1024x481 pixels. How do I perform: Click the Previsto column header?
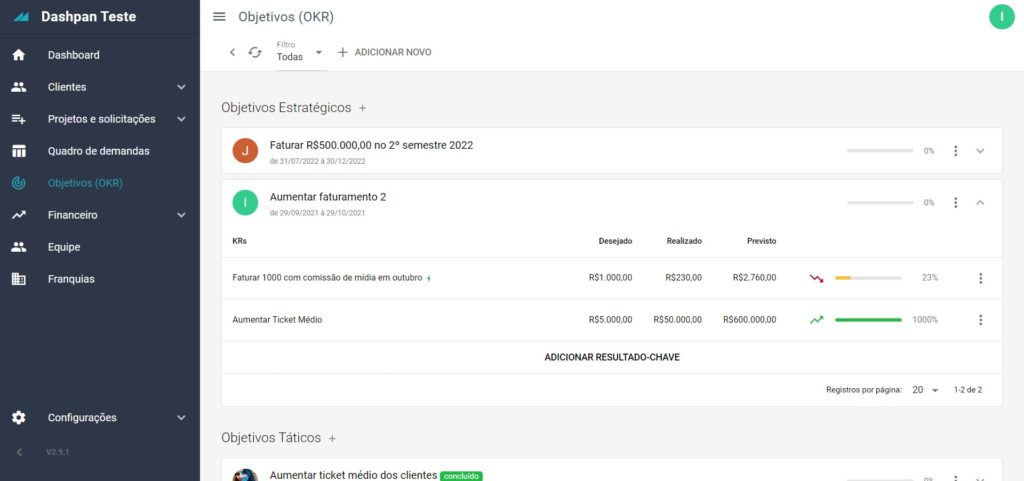761,241
